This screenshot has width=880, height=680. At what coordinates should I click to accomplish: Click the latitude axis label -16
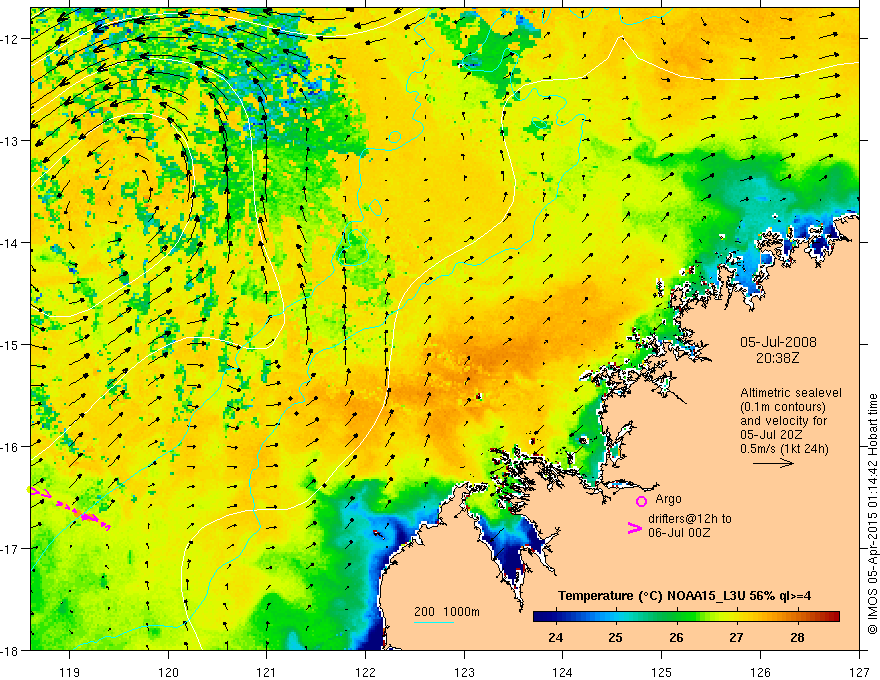11,447
